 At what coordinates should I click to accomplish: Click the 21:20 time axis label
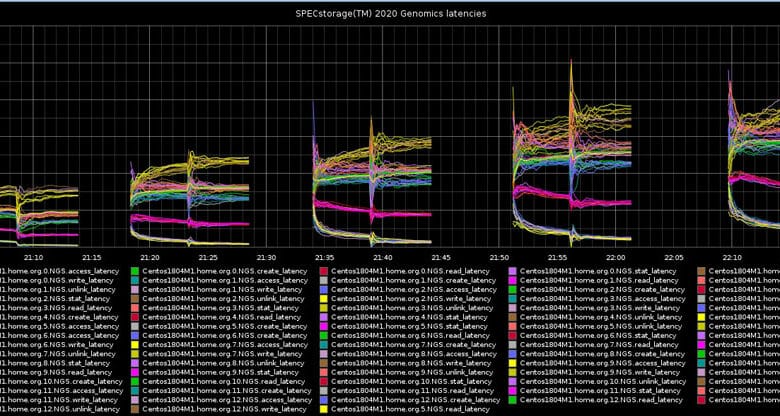150,257
